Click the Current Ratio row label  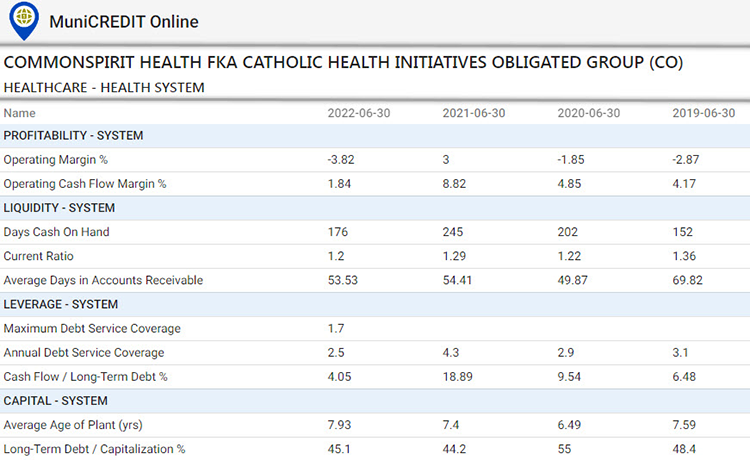[38, 256]
